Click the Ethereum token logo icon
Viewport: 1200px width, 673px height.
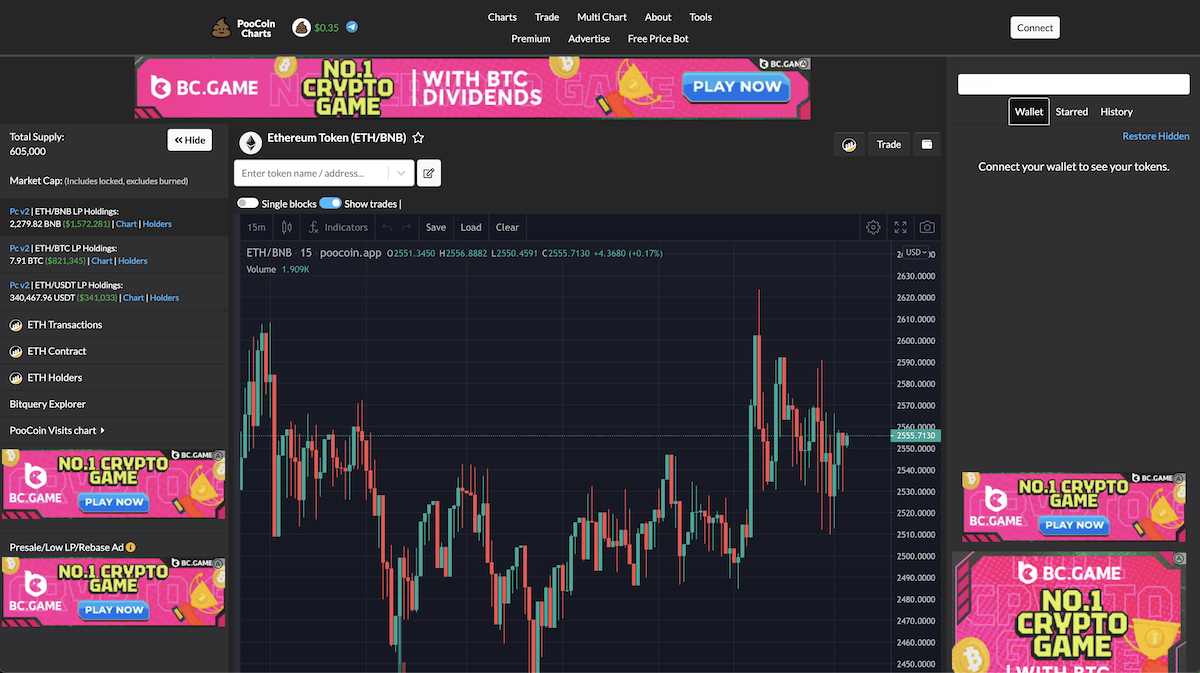pos(250,143)
